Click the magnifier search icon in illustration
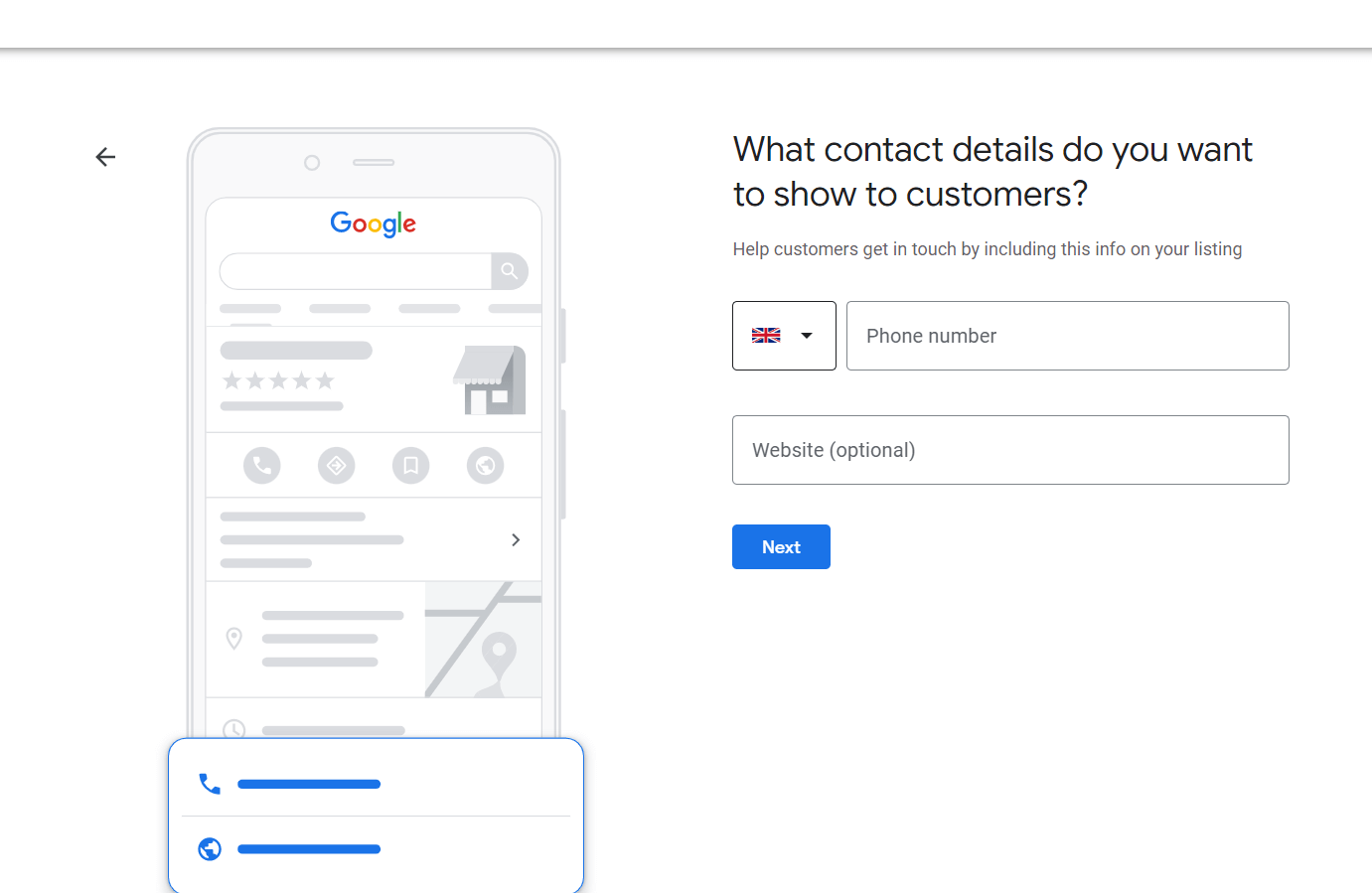 tap(509, 271)
